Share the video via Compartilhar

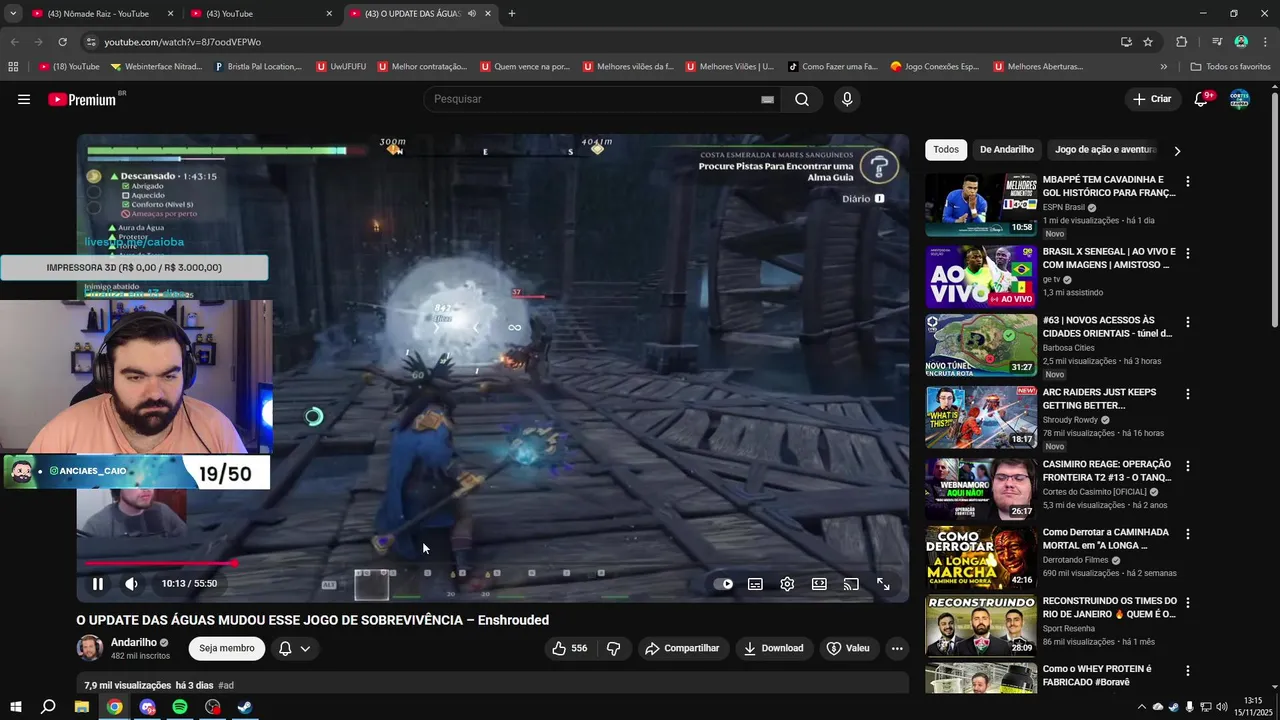point(683,648)
